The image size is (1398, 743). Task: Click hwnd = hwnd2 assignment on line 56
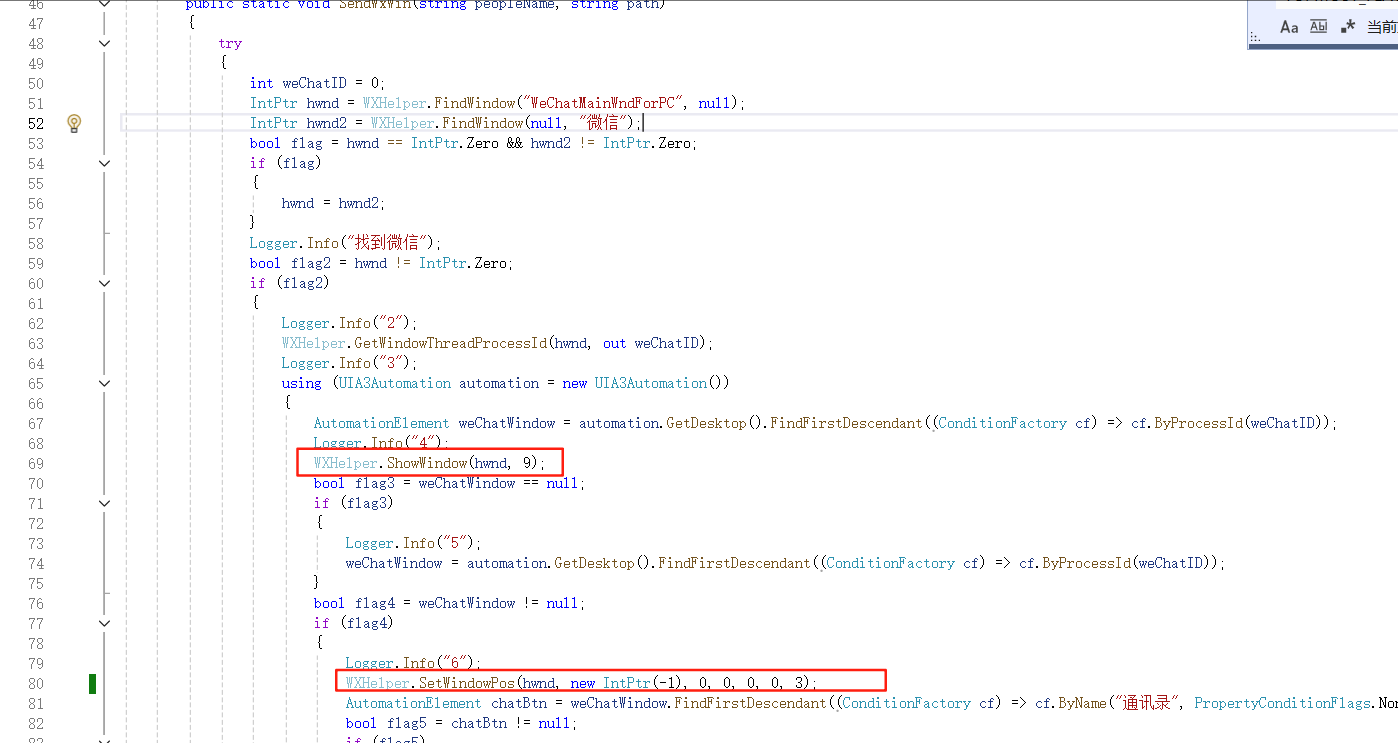click(333, 203)
